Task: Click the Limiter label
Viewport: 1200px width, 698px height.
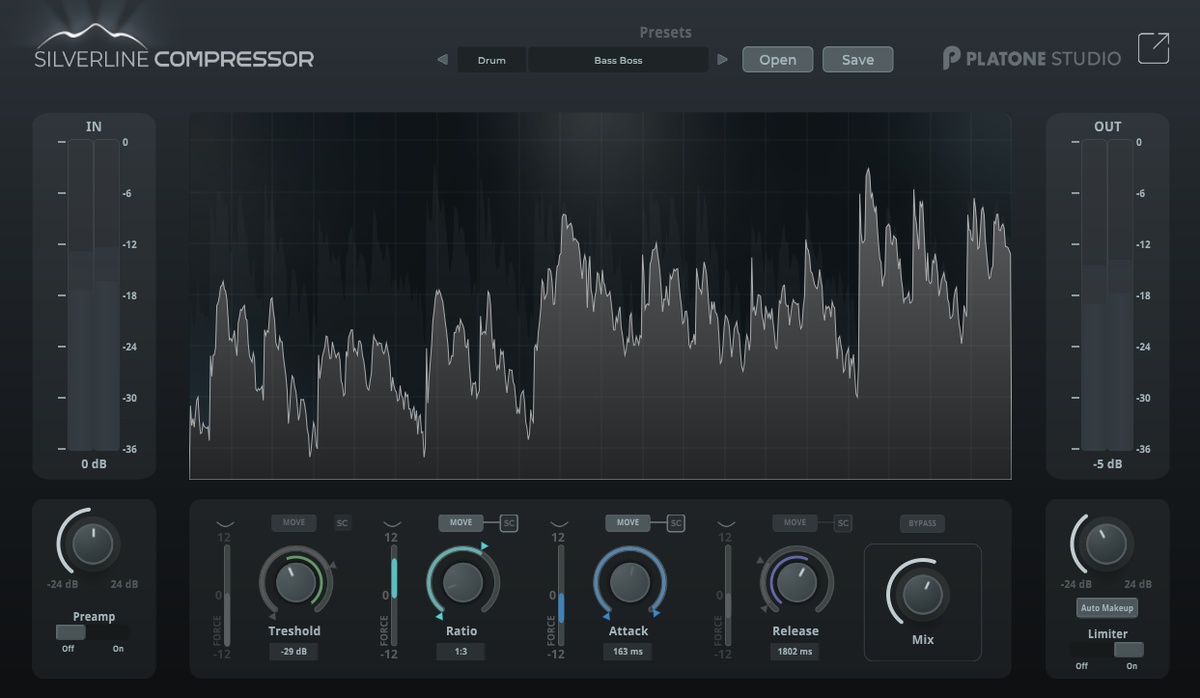Action: pyautogui.click(x=1107, y=634)
